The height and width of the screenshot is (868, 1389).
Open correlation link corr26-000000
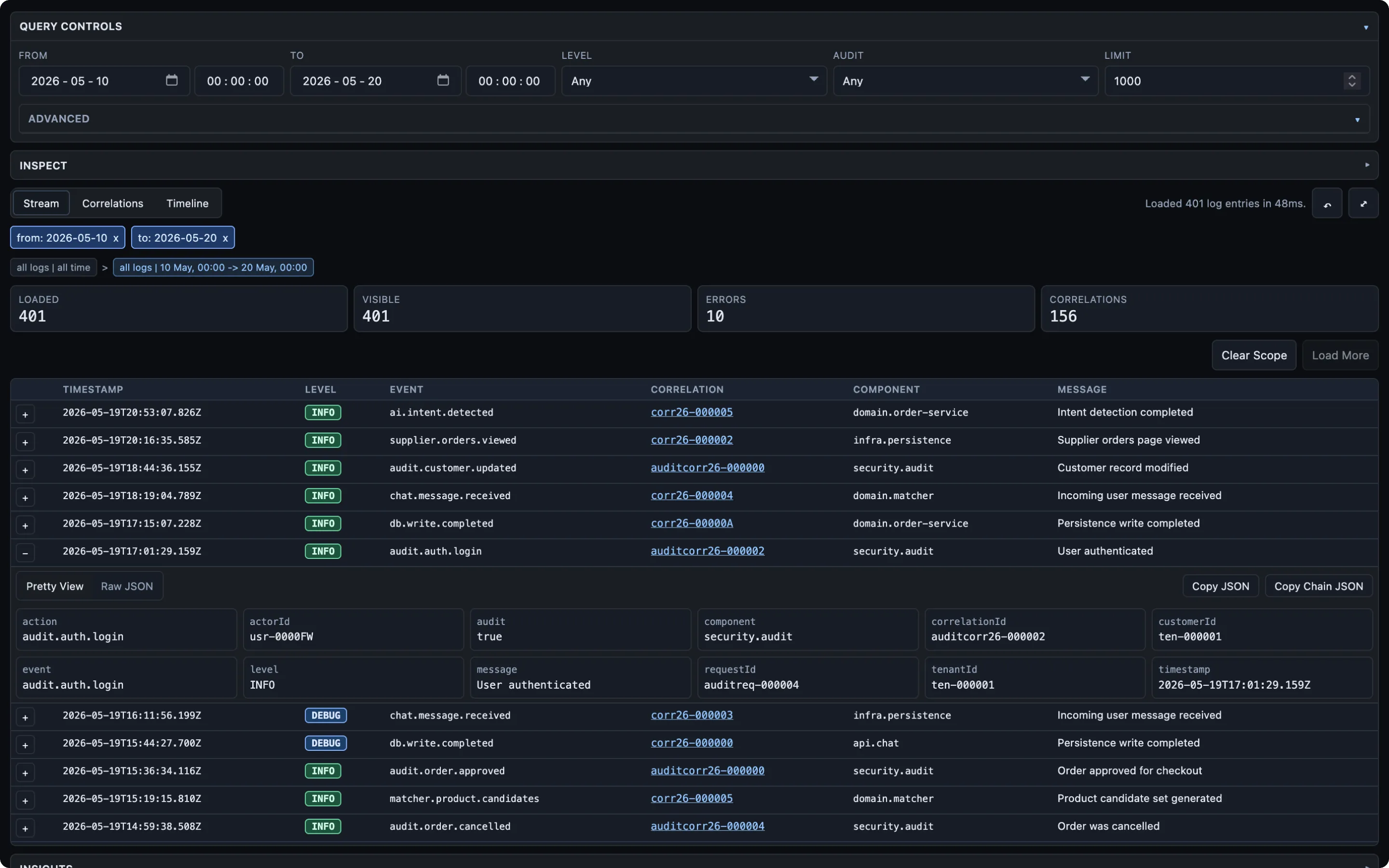[692, 743]
